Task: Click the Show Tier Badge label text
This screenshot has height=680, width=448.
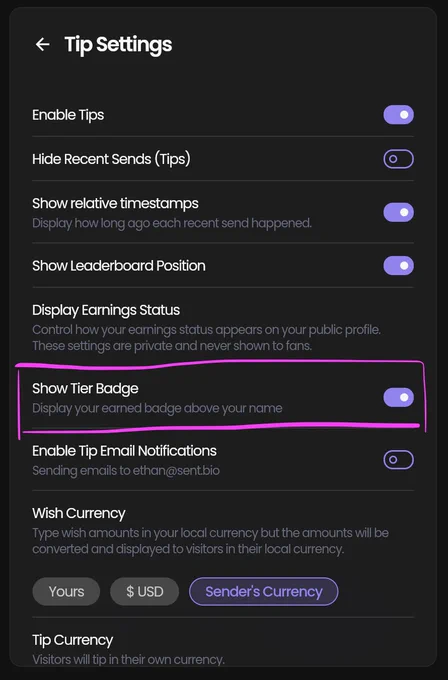Action: click(85, 389)
